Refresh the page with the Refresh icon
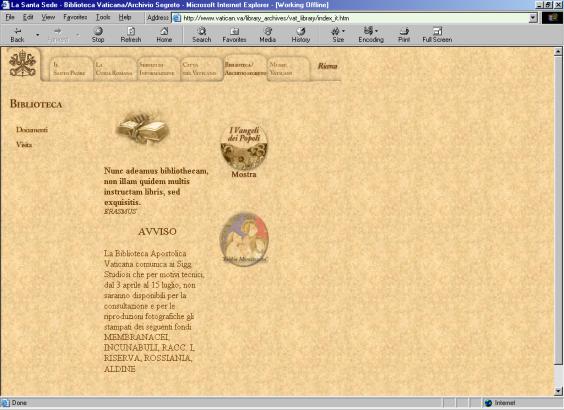 pos(131,35)
